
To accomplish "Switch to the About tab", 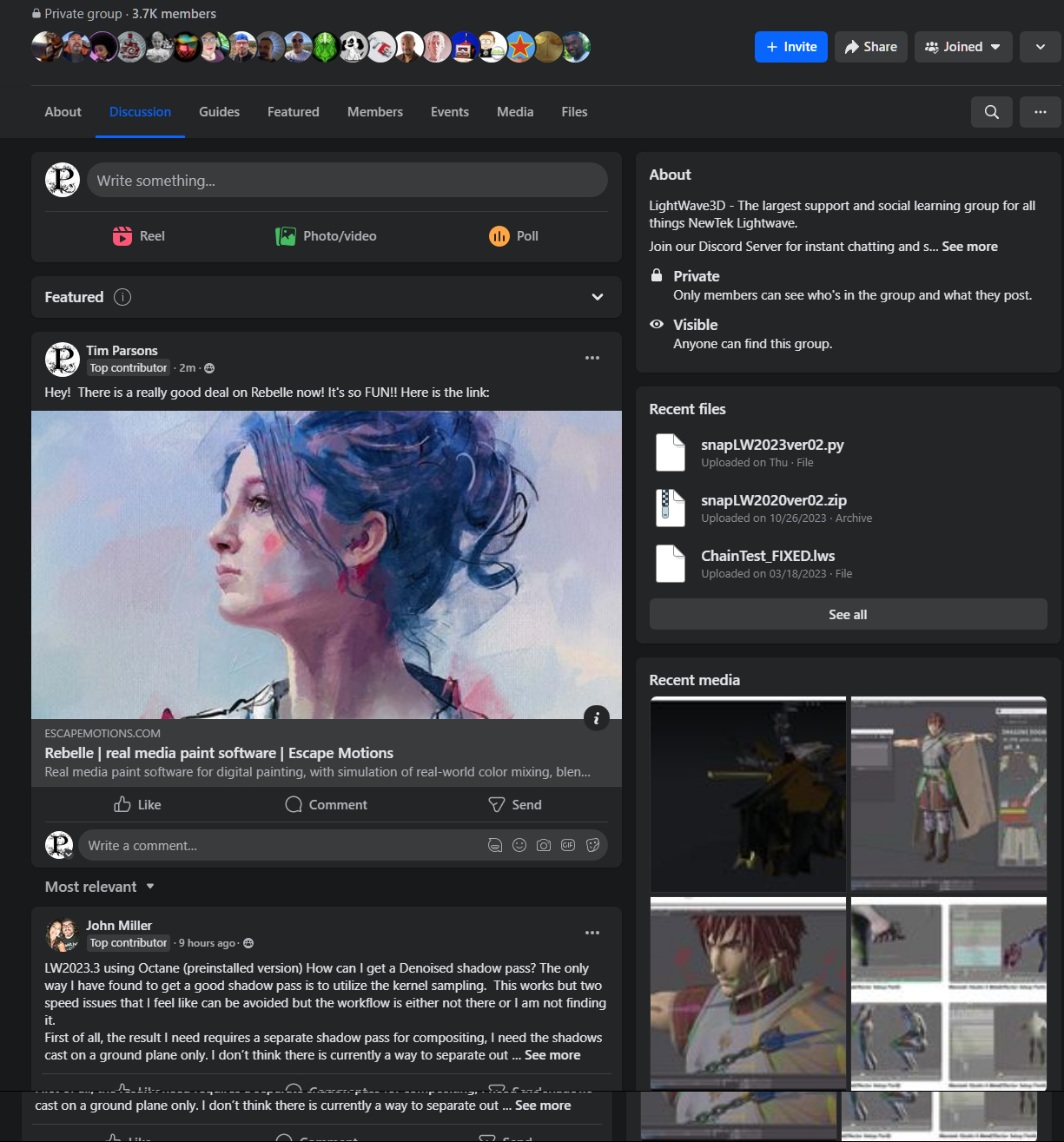I will tap(63, 112).
